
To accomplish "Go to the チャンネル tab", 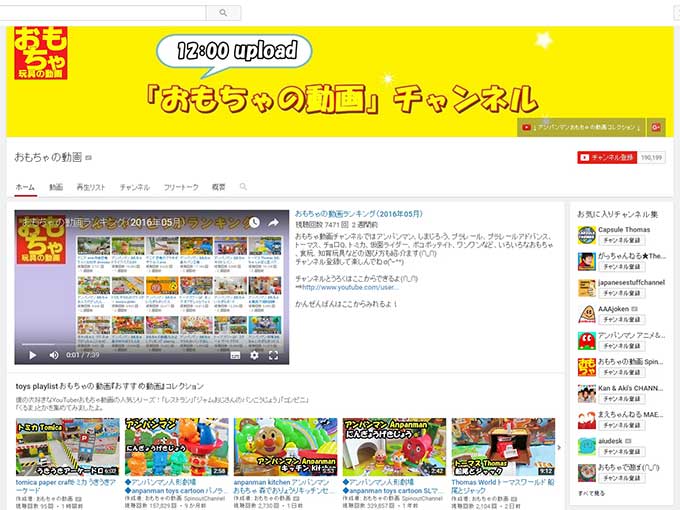I will tap(134, 187).
